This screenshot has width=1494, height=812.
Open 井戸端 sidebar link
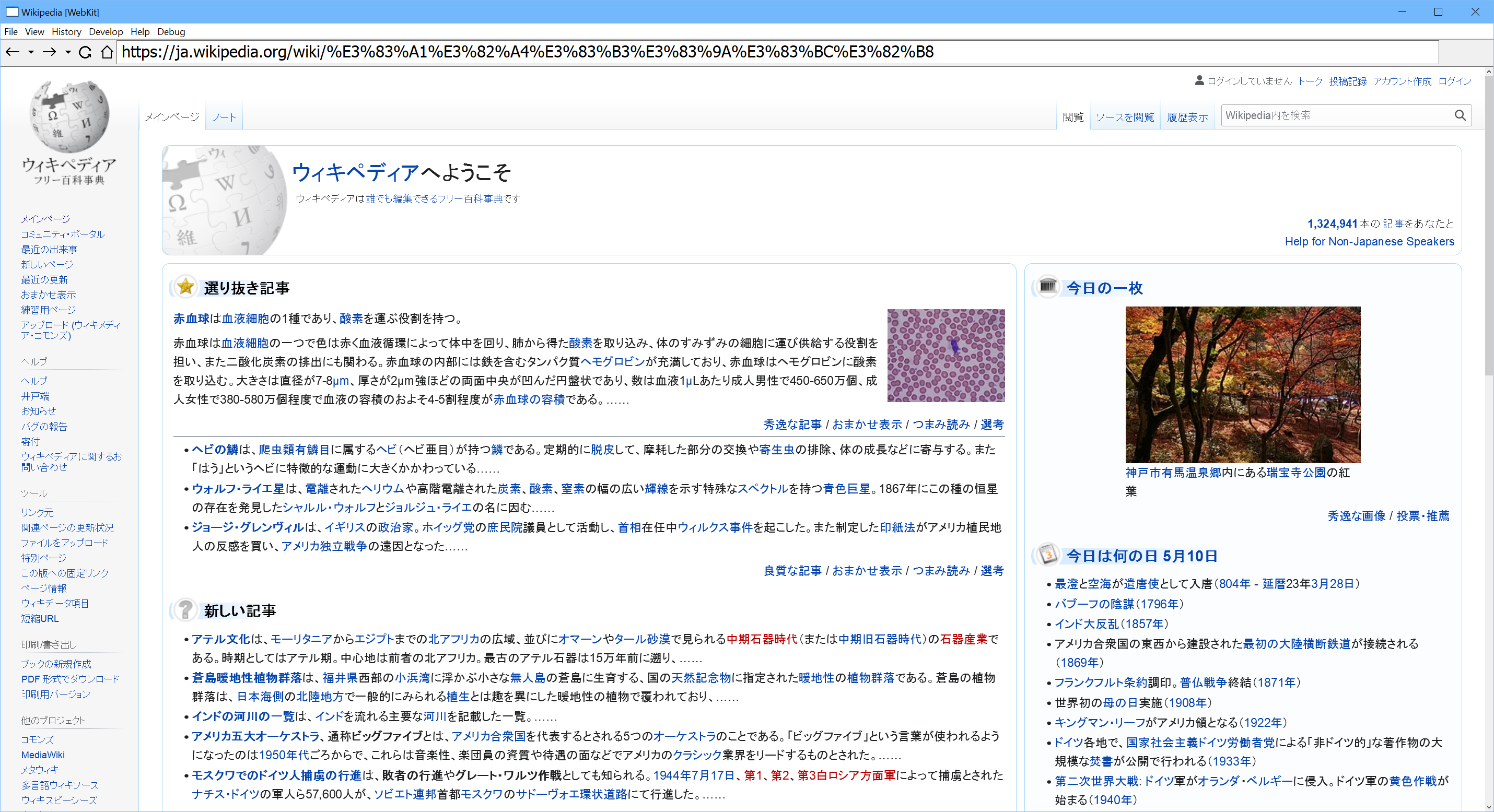36,396
